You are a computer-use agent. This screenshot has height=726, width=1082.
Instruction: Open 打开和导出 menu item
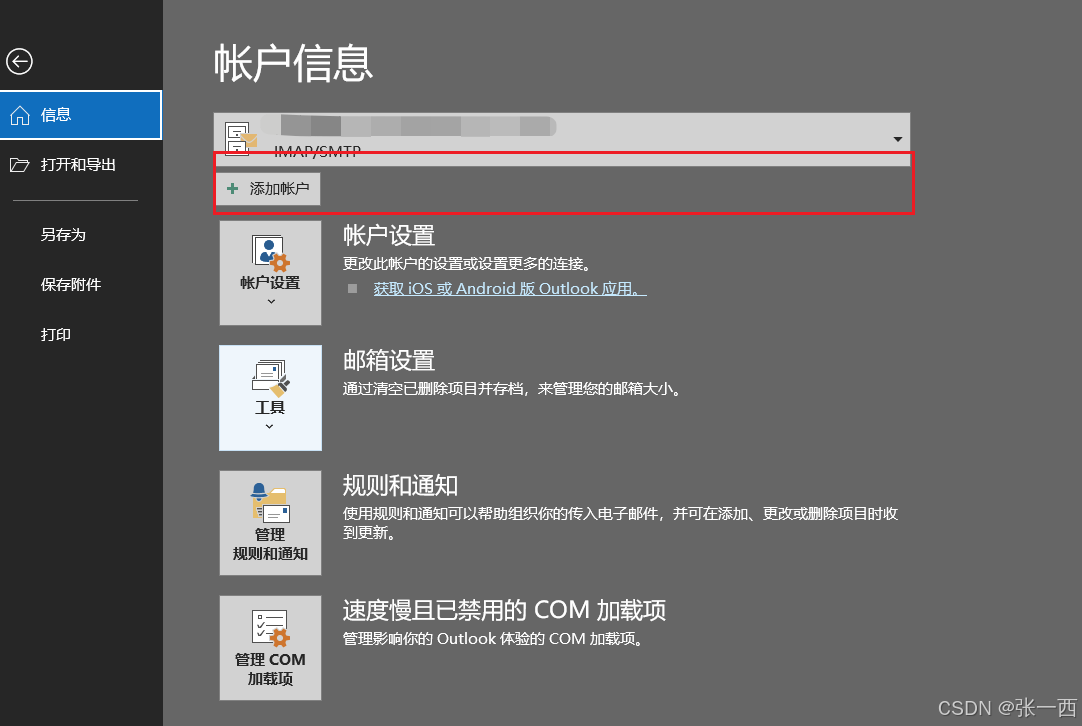pos(81,164)
